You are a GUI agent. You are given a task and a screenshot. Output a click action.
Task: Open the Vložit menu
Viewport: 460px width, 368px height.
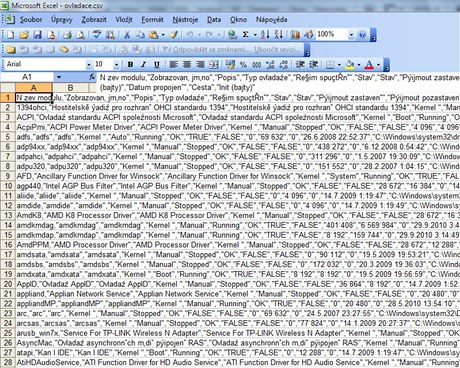point(124,20)
